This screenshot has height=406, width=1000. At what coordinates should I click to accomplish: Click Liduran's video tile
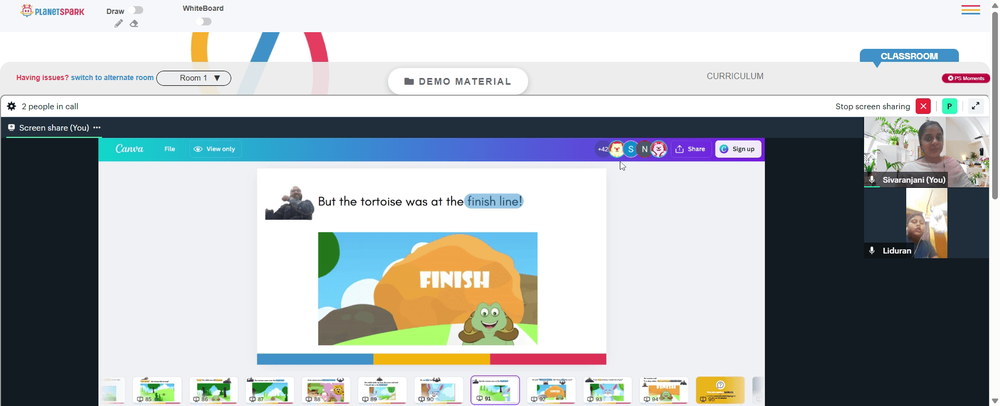point(927,222)
